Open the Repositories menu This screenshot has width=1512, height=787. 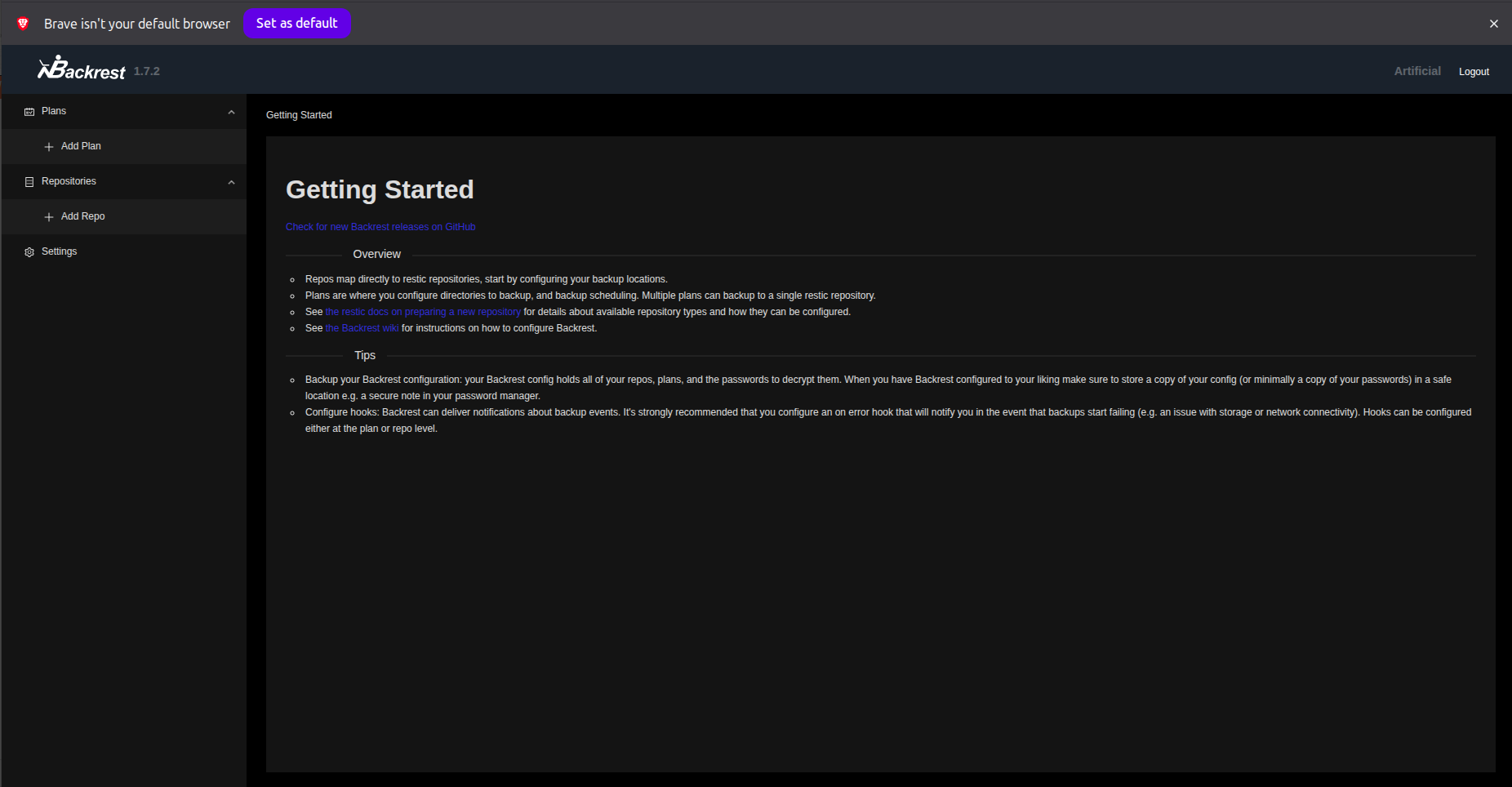click(123, 181)
